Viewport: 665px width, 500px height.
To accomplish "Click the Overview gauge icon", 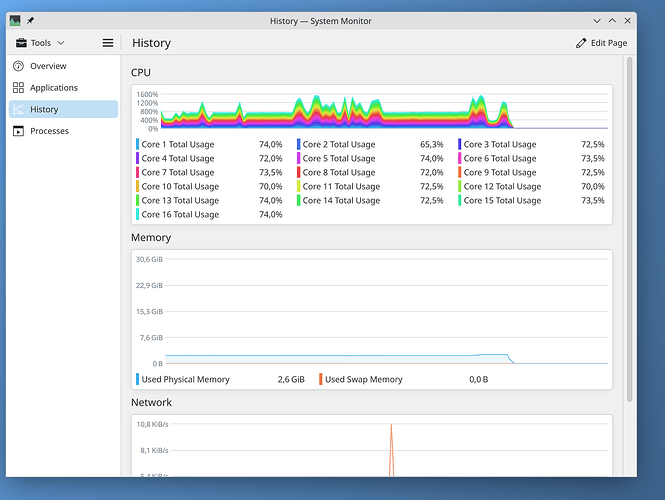I will (x=18, y=66).
